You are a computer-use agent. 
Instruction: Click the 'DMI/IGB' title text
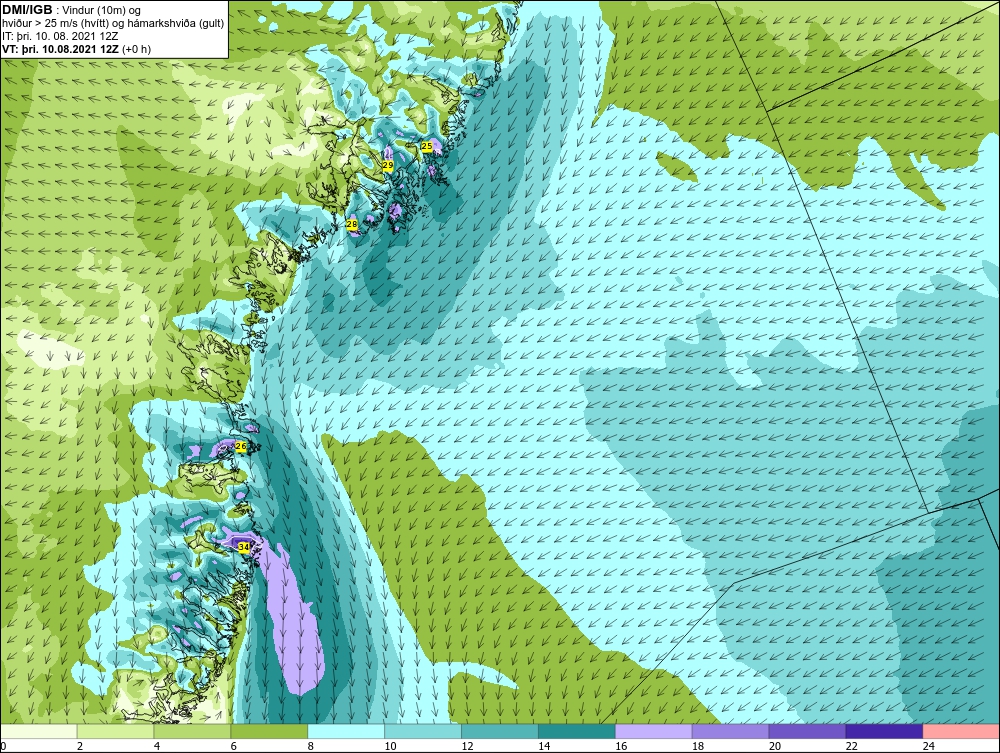click(27, 10)
